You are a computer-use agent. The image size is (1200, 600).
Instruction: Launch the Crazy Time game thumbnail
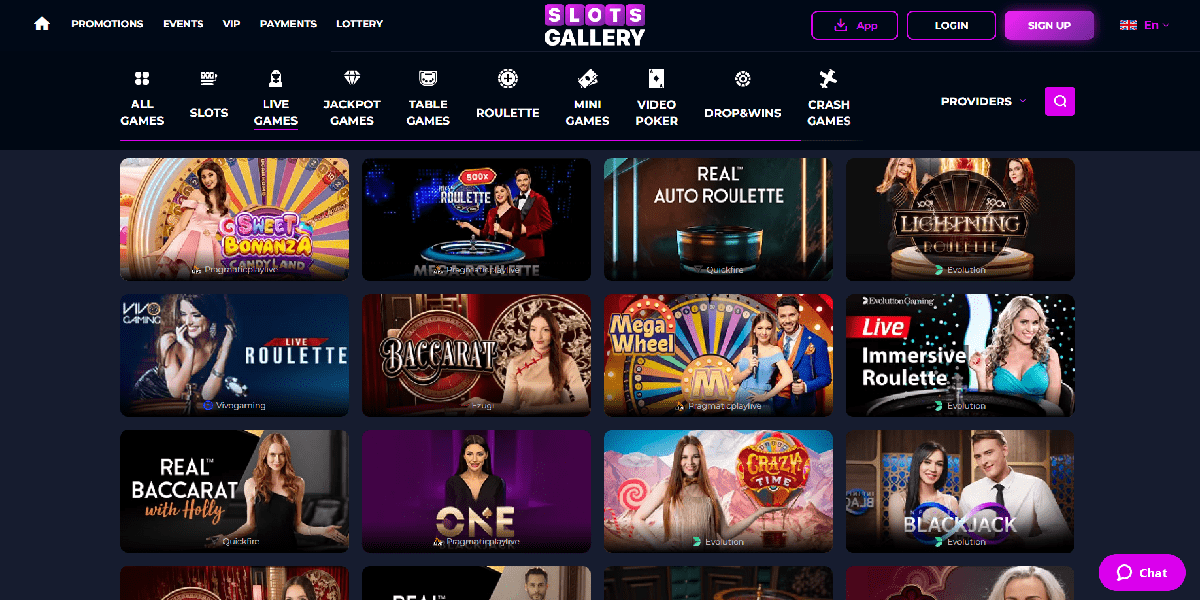(x=718, y=491)
